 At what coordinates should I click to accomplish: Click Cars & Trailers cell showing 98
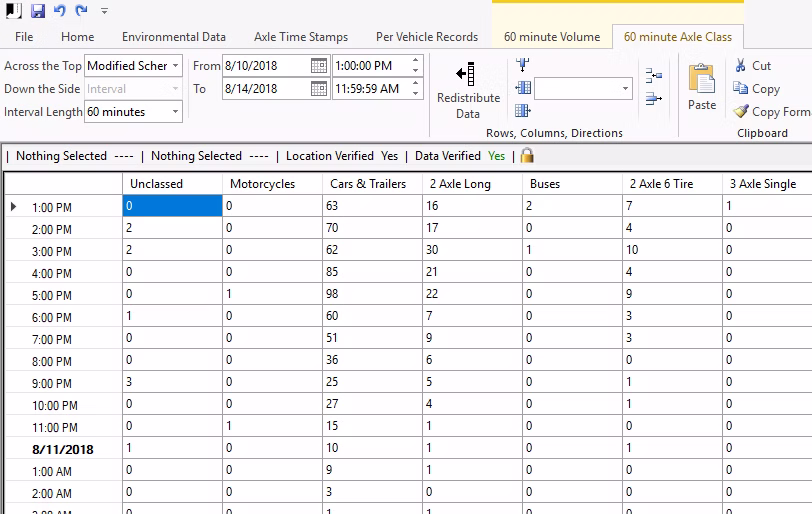click(x=372, y=293)
